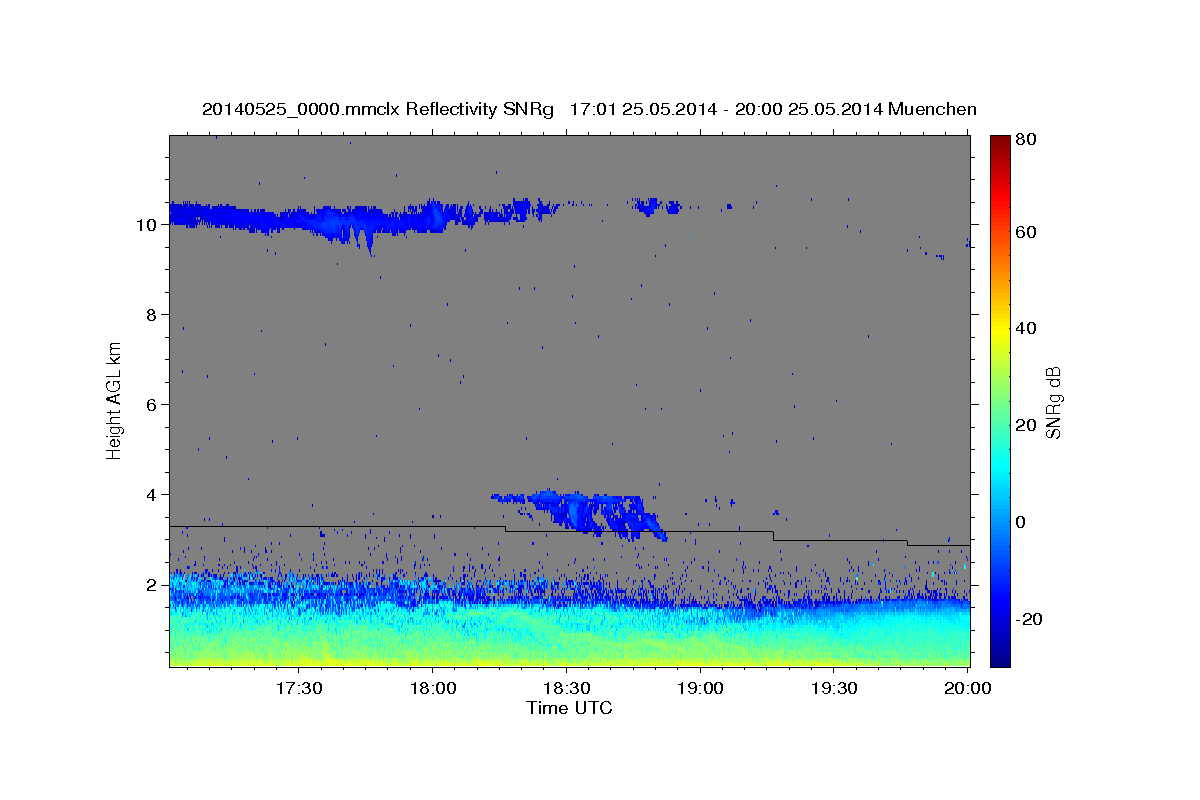Click the 'SNRg dB' colorbar label

pyautogui.click(x=1053, y=402)
